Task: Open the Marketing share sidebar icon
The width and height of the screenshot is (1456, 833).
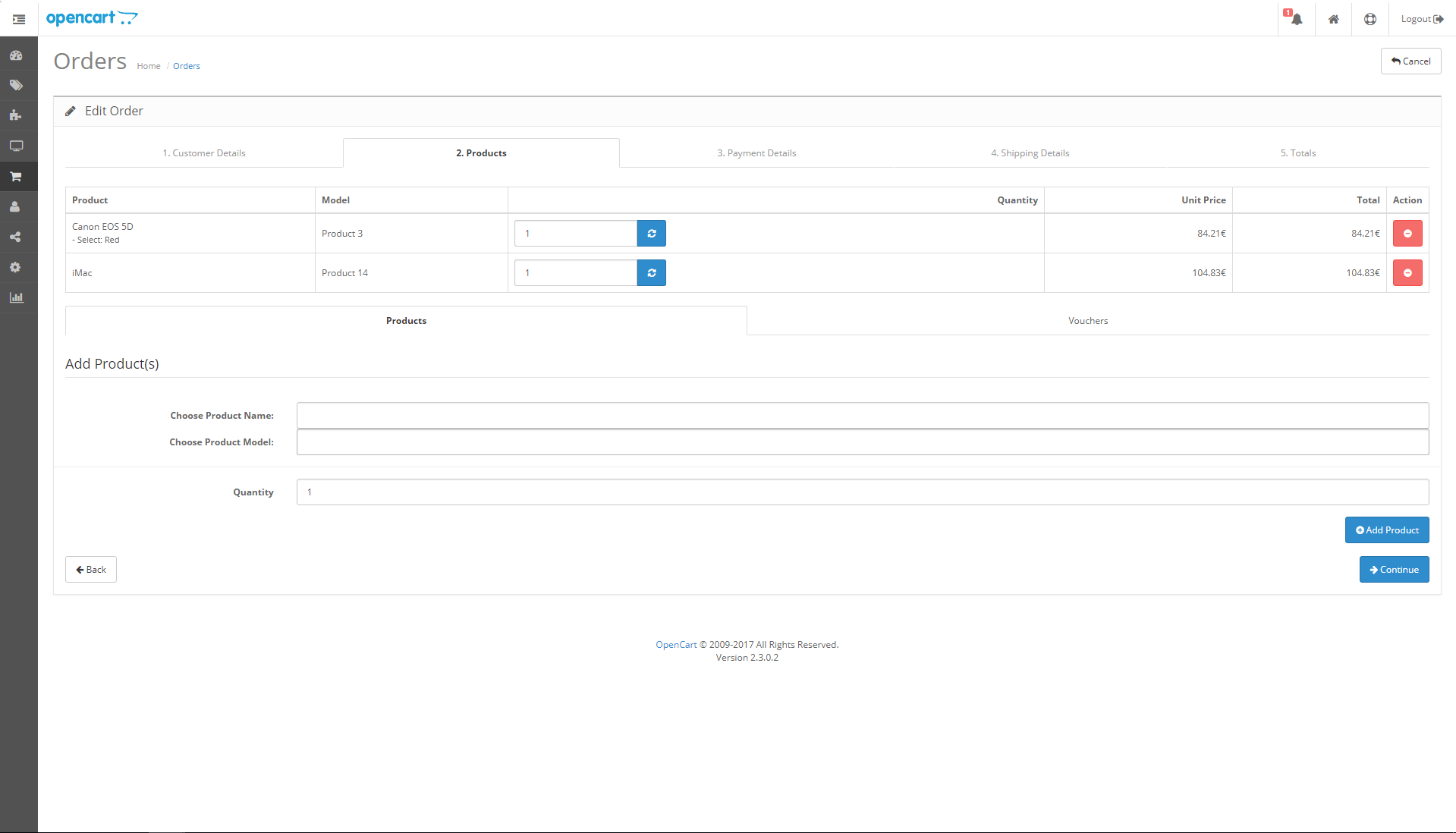Action: [16, 237]
